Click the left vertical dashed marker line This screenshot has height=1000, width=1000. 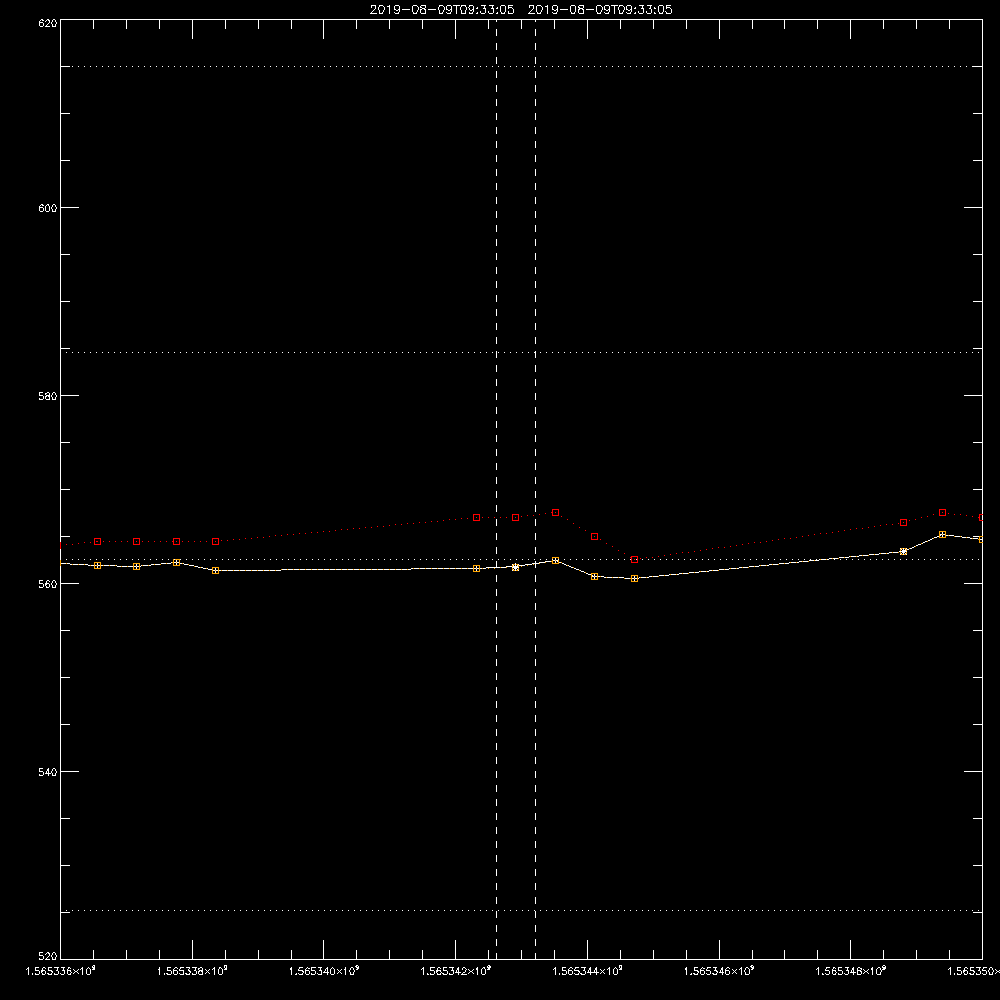click(x=497, y=488)
